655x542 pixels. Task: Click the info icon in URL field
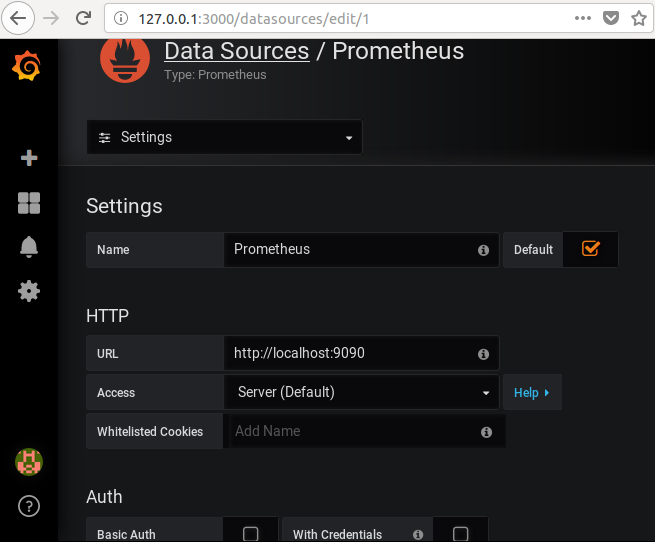[483, 354]
